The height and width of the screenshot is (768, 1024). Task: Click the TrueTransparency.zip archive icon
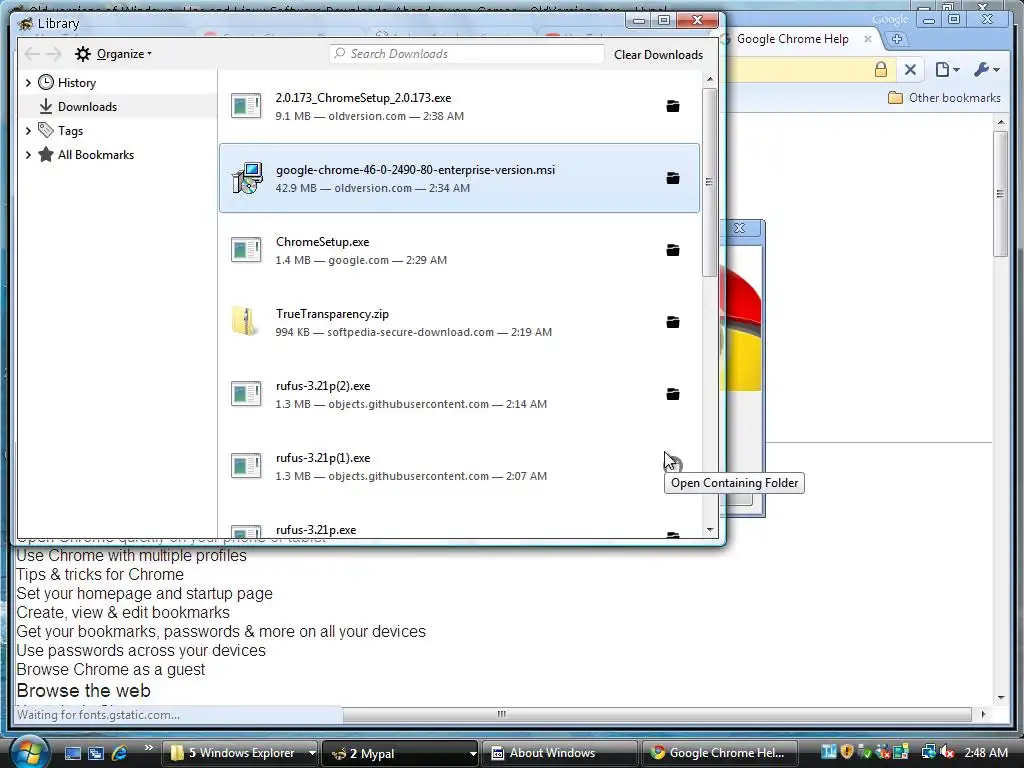(245, 321)
